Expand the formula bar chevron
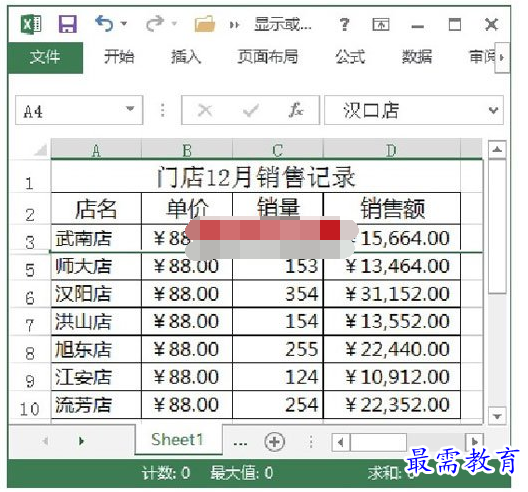528x492 pixels. [x=493, y=110]
